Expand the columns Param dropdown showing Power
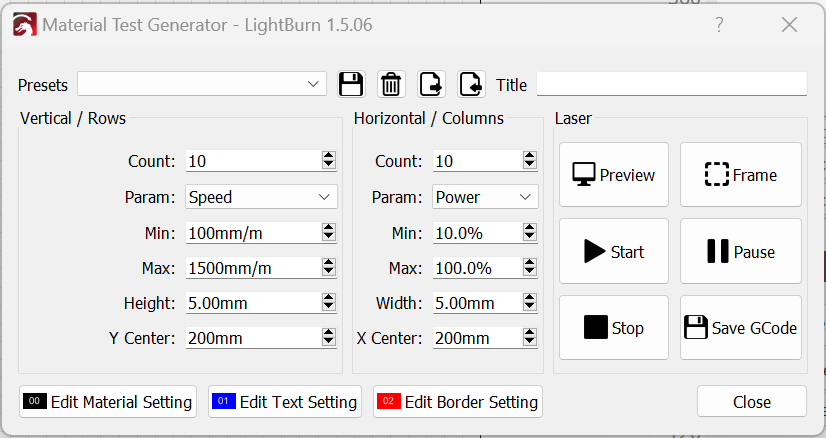Screen dimensions: 826x438 coord(485,197)
